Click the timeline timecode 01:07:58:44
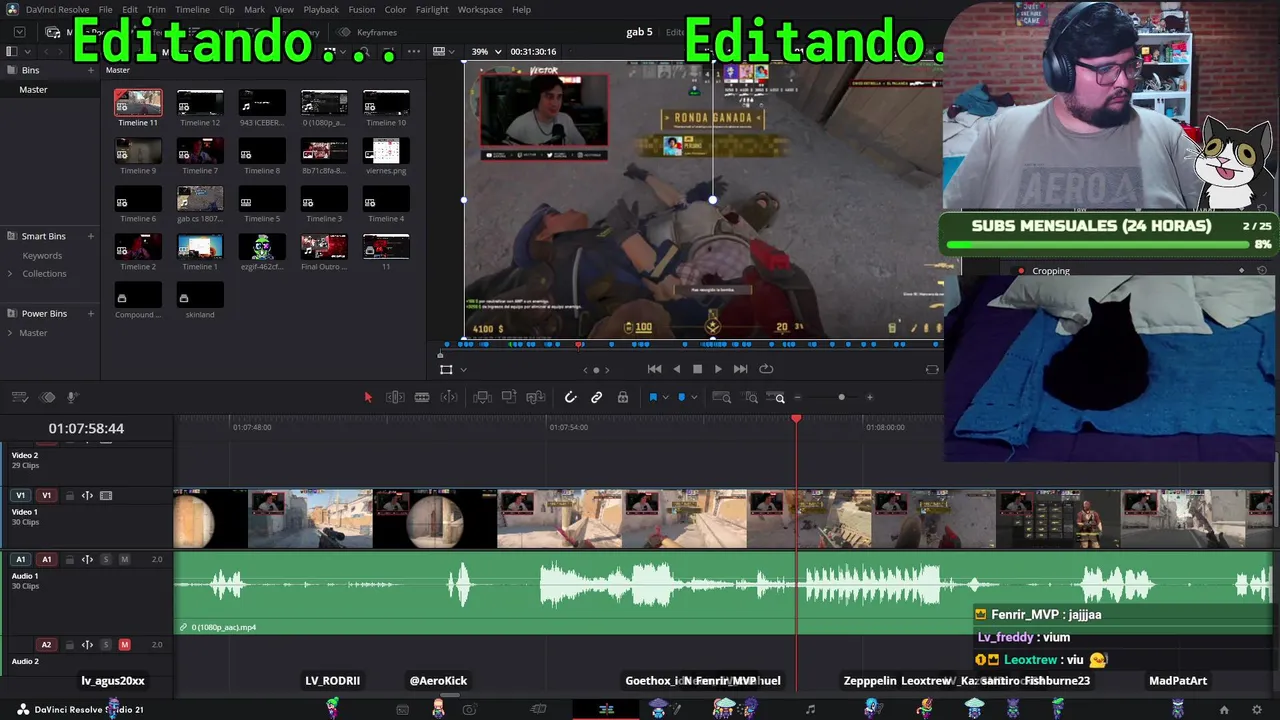 [86, 428]
